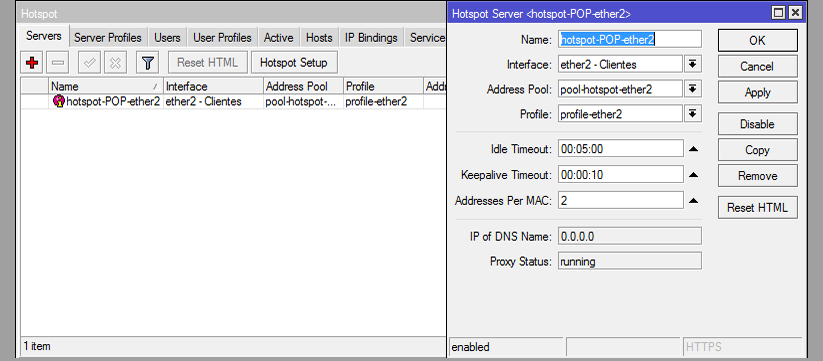Sort by the Address Pool column header

(x=303, y=87)
